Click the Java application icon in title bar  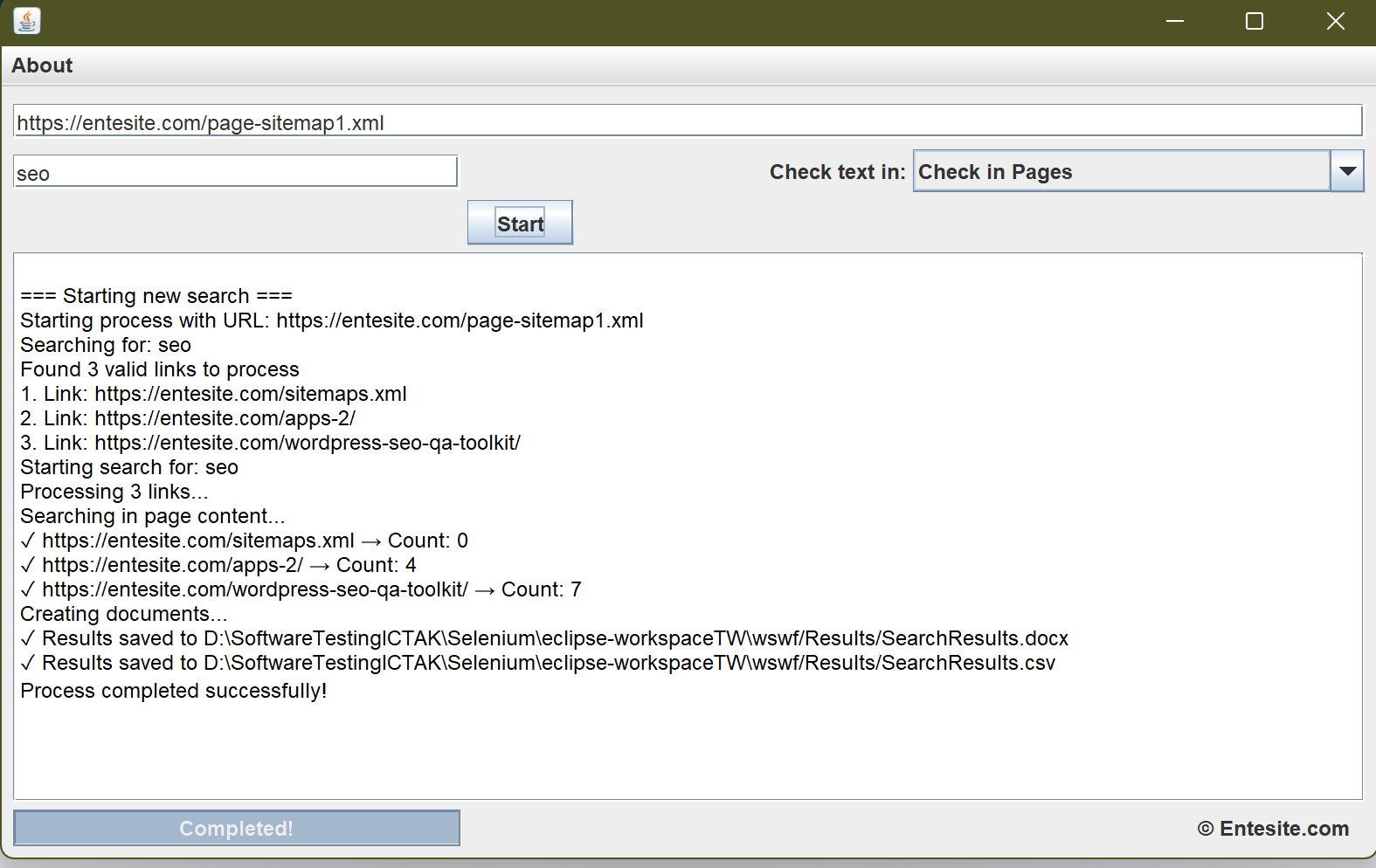pos(27,21)
